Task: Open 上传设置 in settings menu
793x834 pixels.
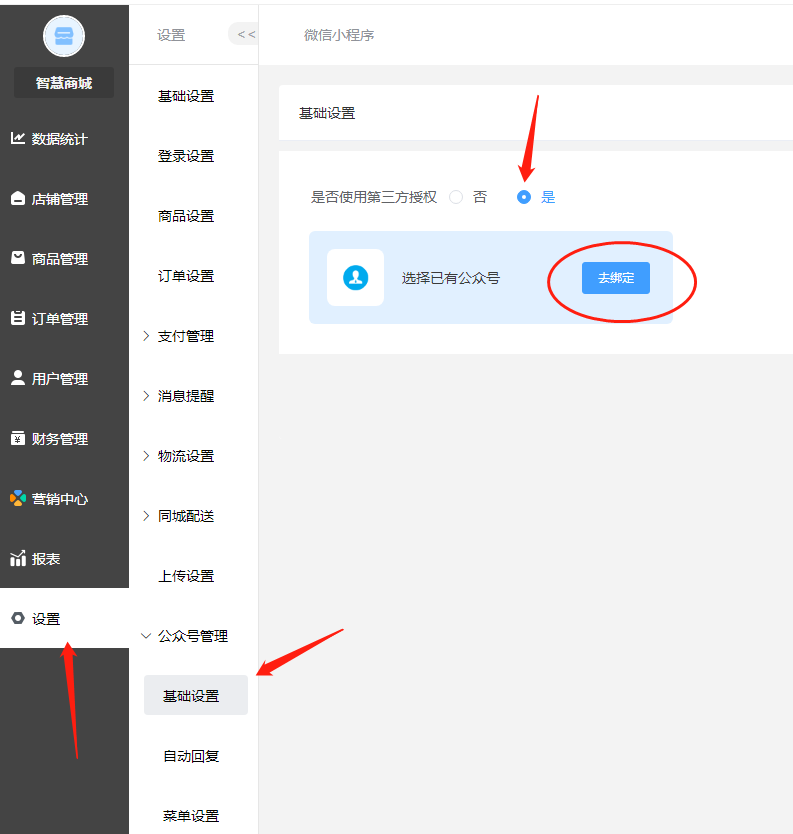Action: [x=186, y=576]
